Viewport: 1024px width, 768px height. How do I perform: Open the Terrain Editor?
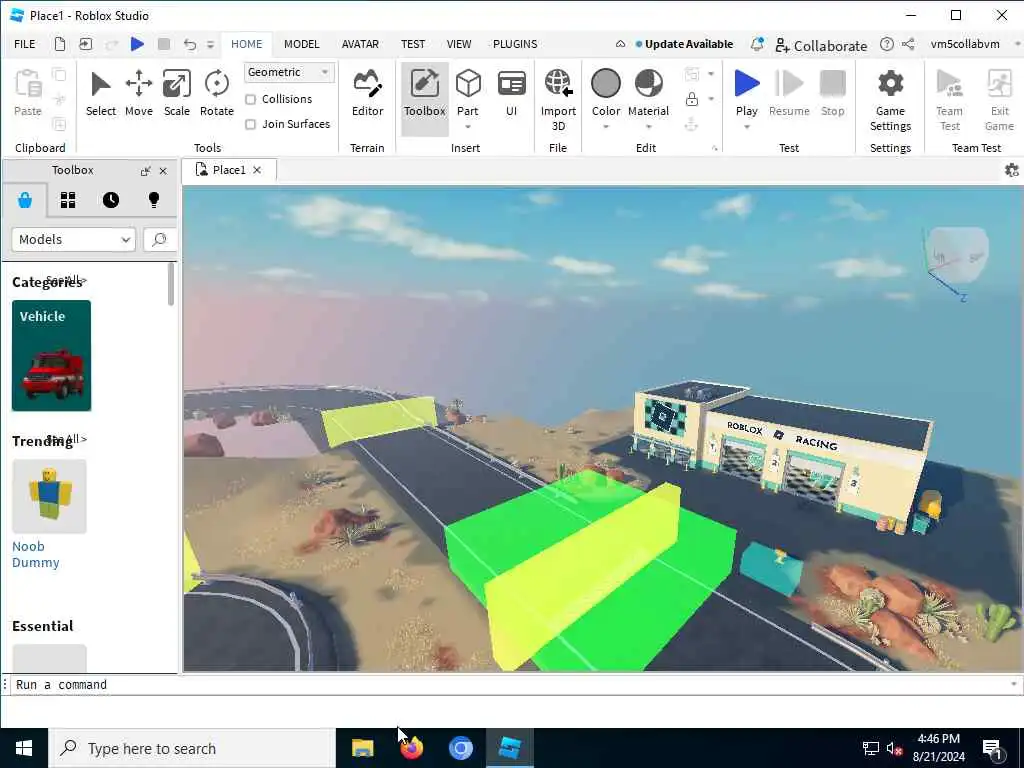(367, 94)
